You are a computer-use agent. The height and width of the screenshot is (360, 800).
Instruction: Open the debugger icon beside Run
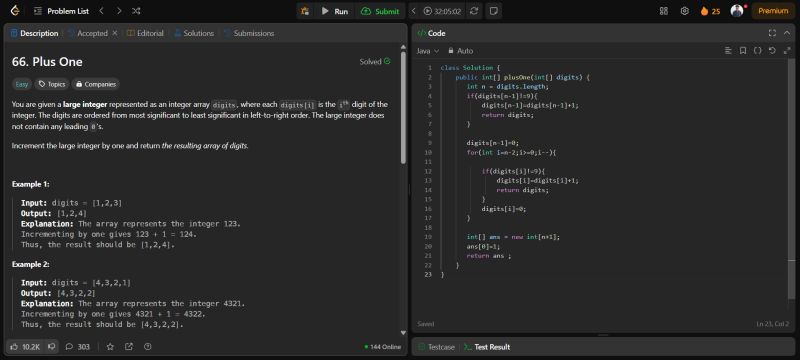pyautogui.click(x=305, y=11)
